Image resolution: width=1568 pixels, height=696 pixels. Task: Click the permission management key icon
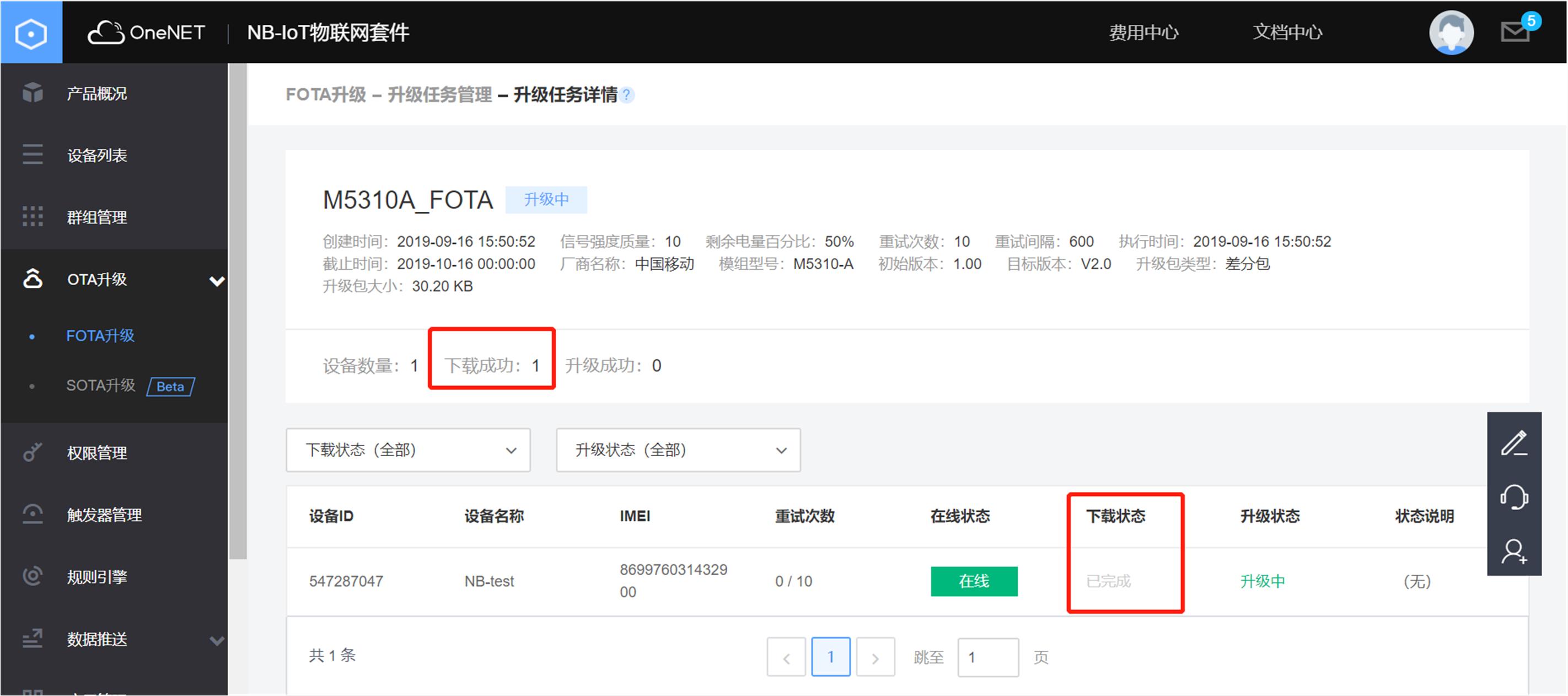[33, 452]
